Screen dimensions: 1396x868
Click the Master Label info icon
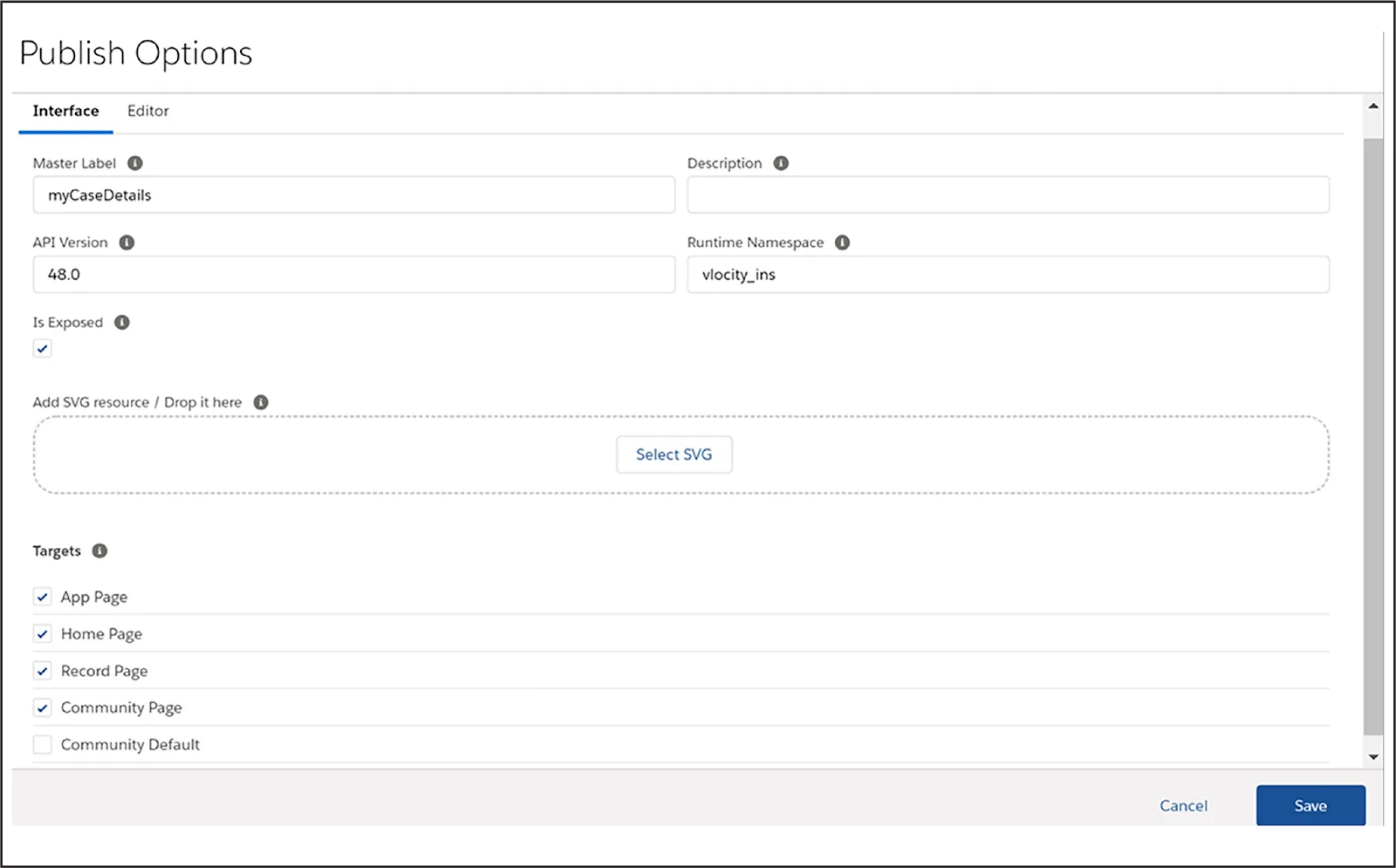click(x=134, y=163)
